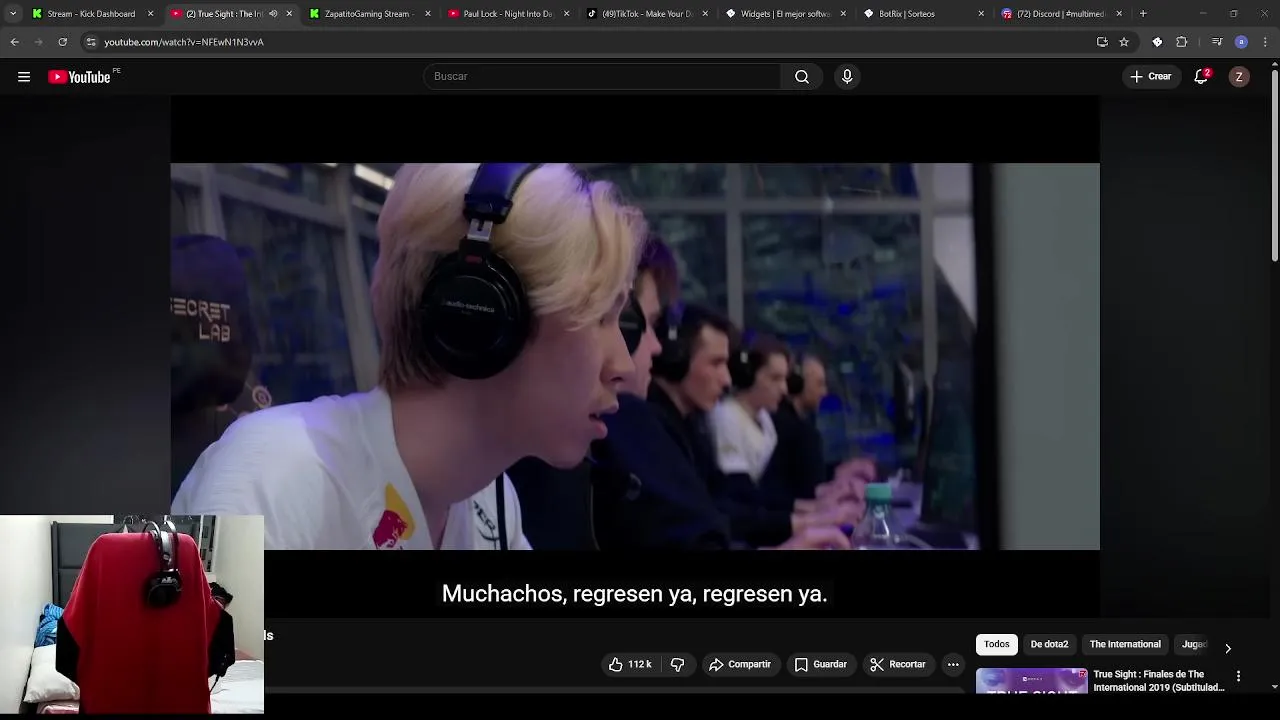Open the pinned diamond extension icon
This screenshot has height=720, width=1280.
(x=1157, y=42)
